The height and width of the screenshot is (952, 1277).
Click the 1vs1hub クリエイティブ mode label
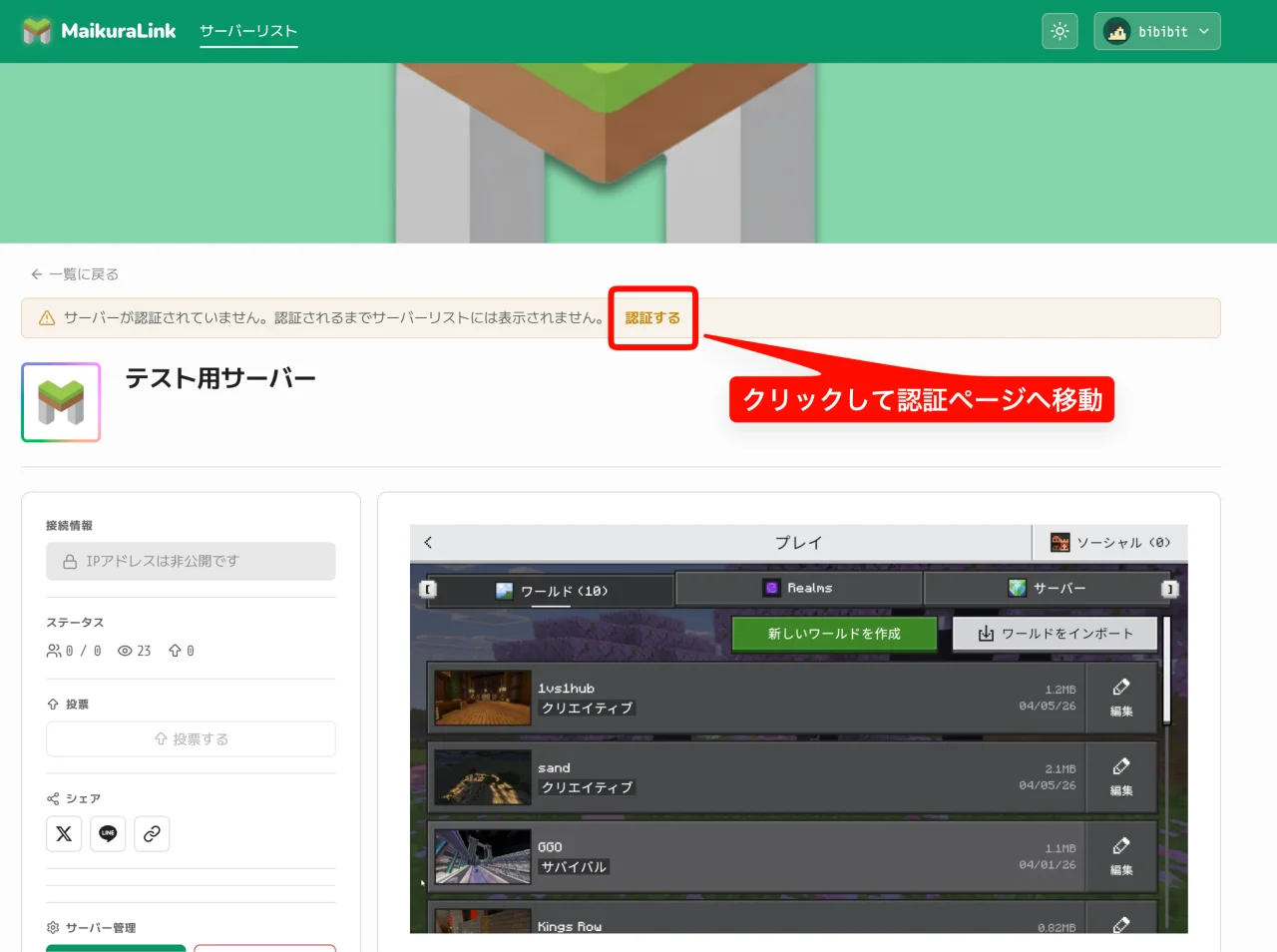(587, 708)
